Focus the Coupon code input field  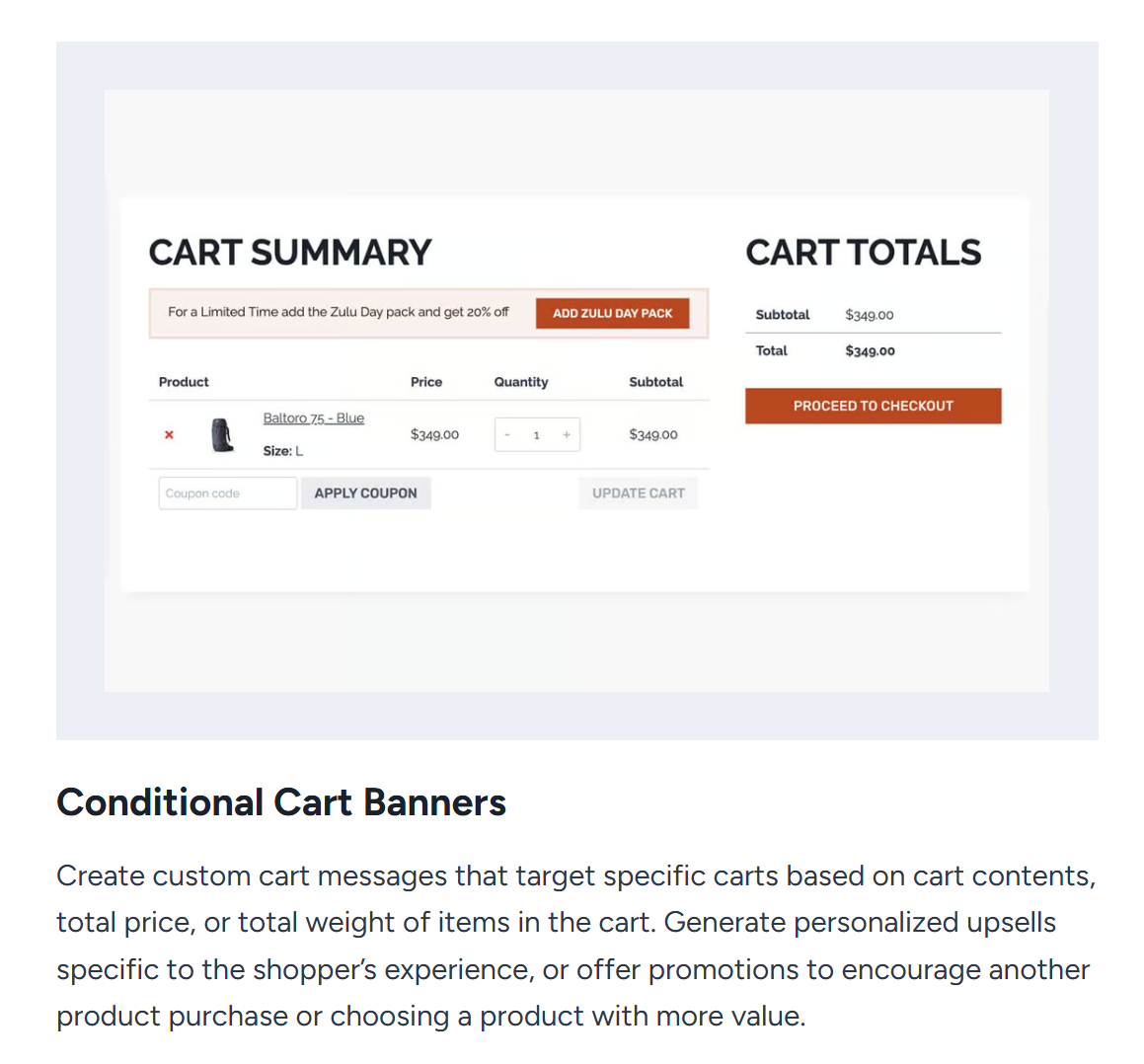click(227, 494)
